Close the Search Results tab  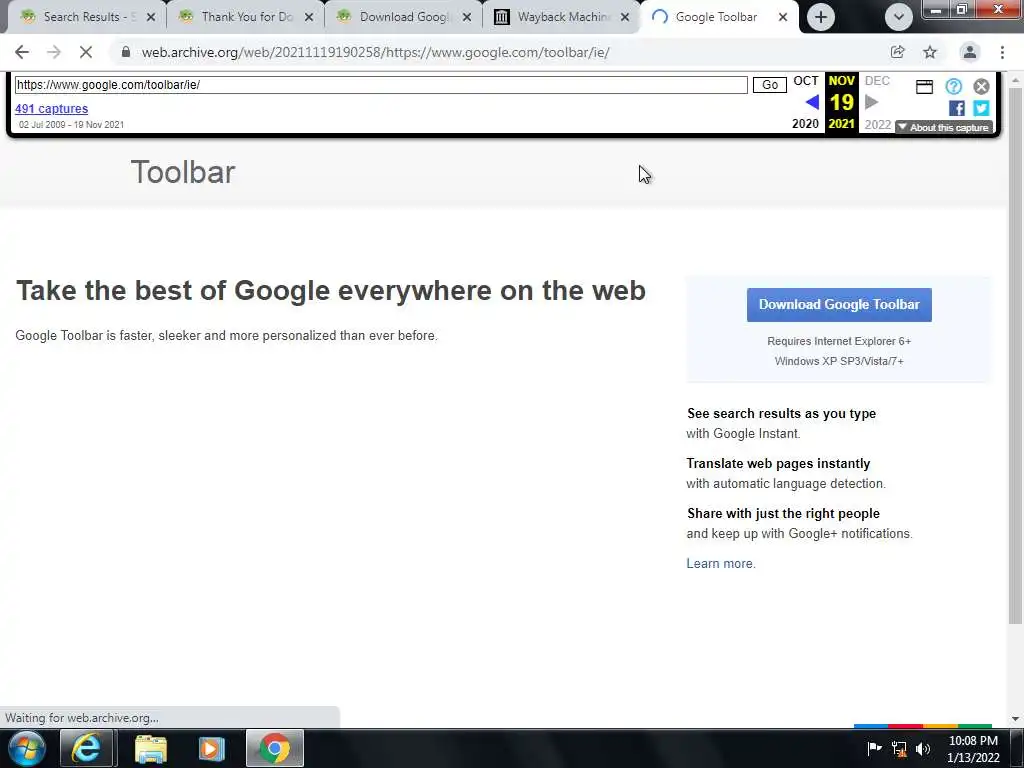click(x=151, y=17)
